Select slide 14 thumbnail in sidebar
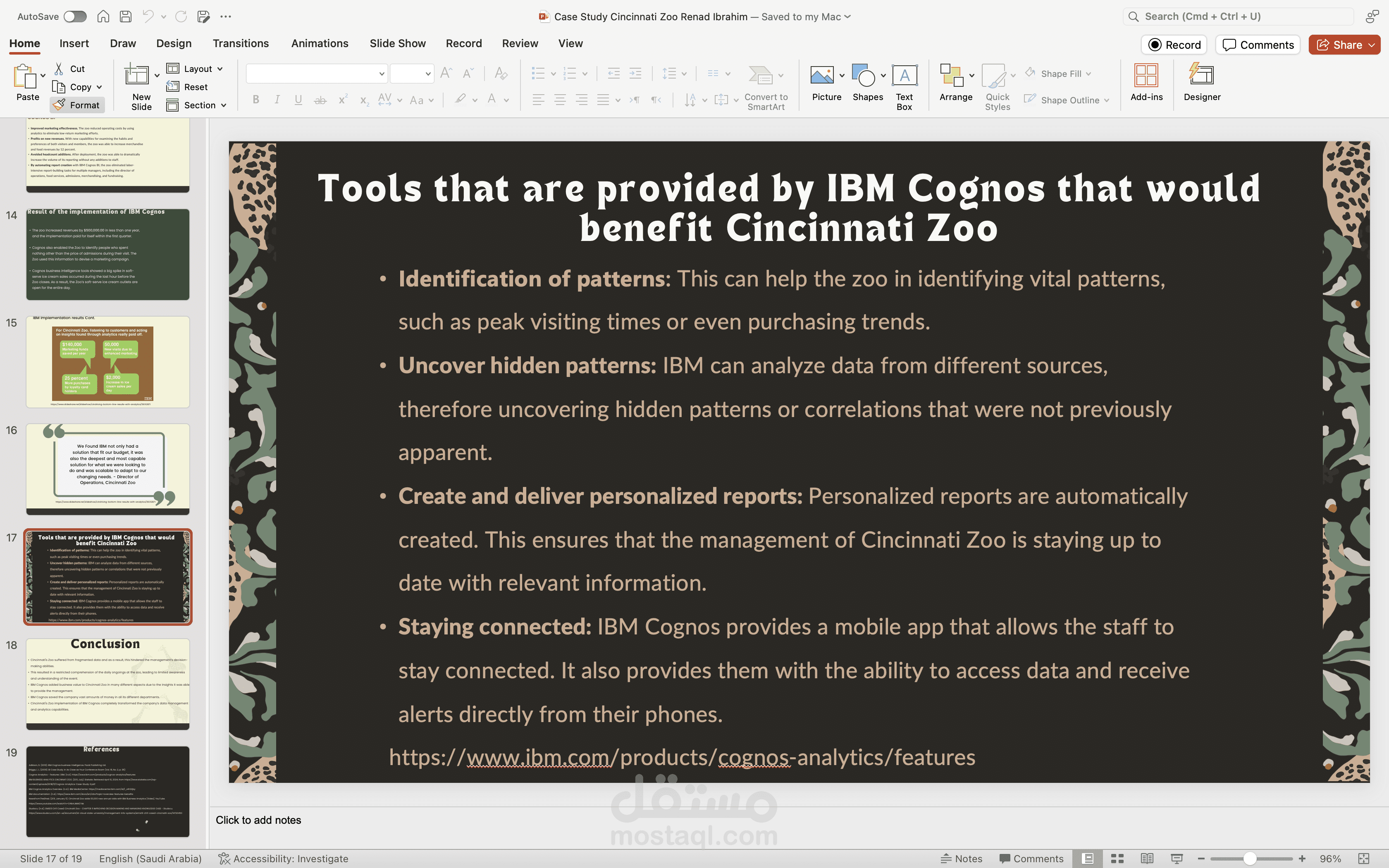The width and height of the screenshot is (1389, 868). tap(107, 254)
